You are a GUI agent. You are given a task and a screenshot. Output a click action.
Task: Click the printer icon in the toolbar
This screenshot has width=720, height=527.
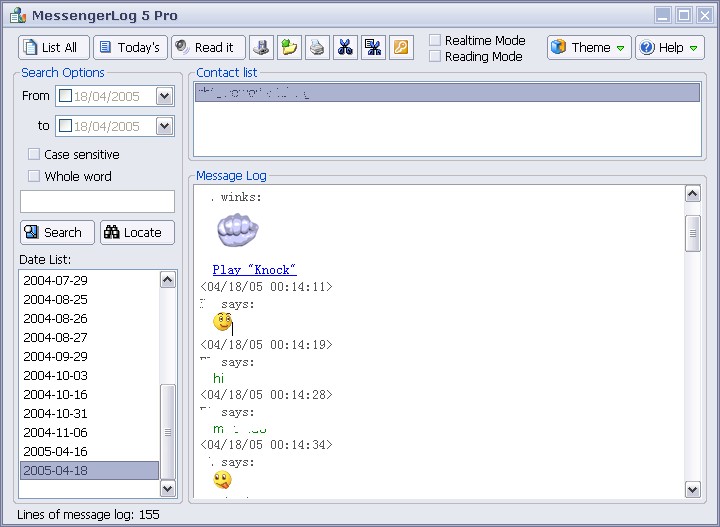(317, 48)
